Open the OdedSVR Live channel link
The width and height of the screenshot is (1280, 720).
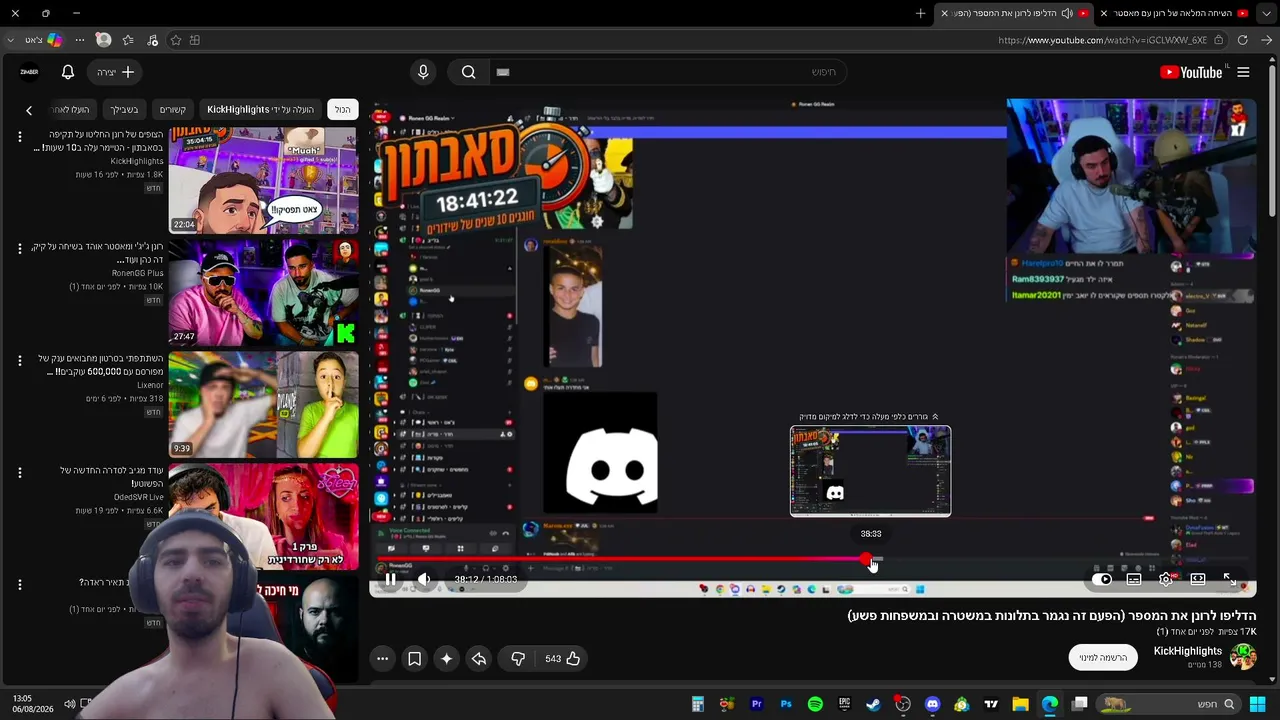(139, 497)
